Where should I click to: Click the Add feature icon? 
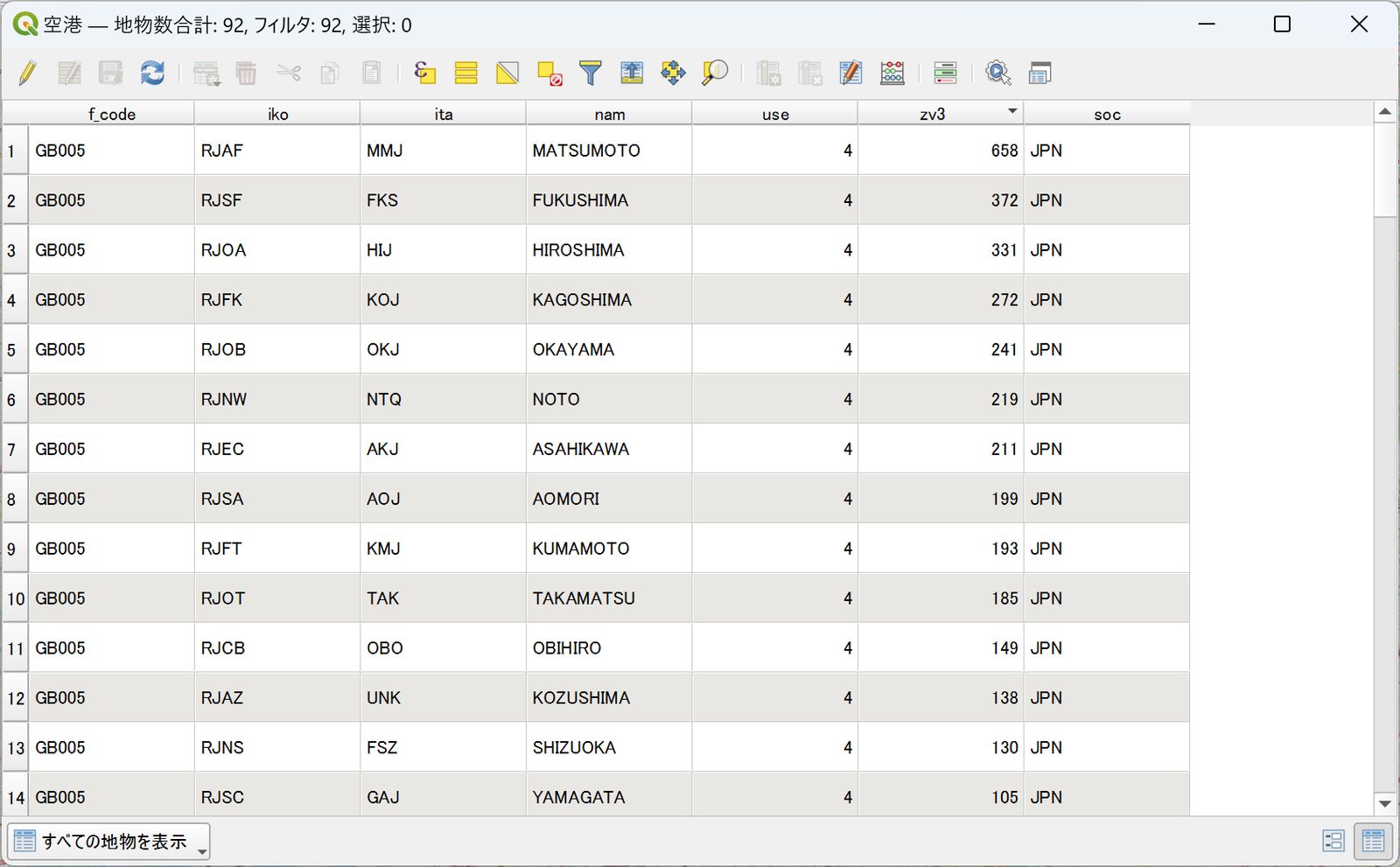pos(206,73)
